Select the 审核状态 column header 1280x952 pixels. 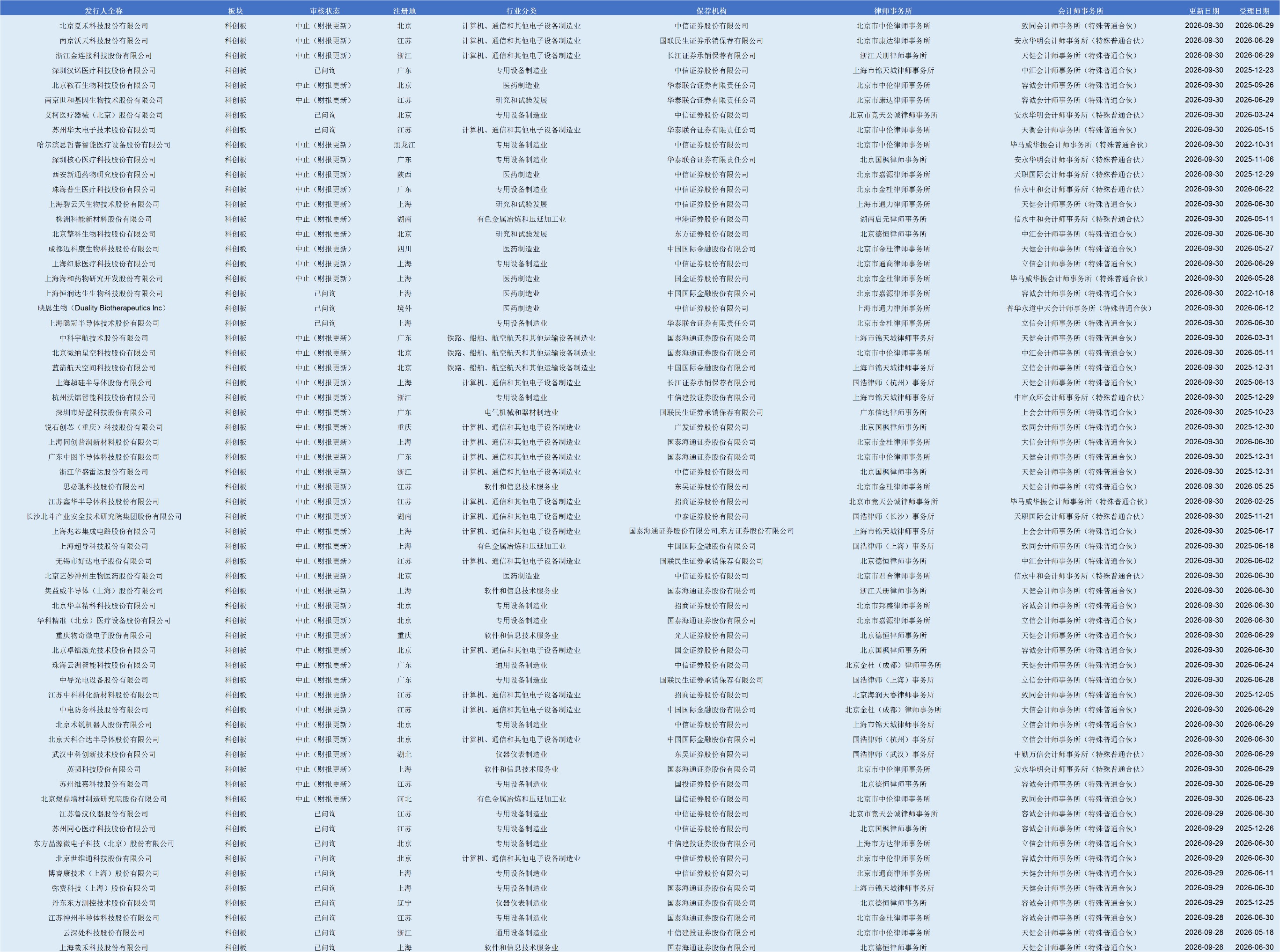tap(325, 11)
